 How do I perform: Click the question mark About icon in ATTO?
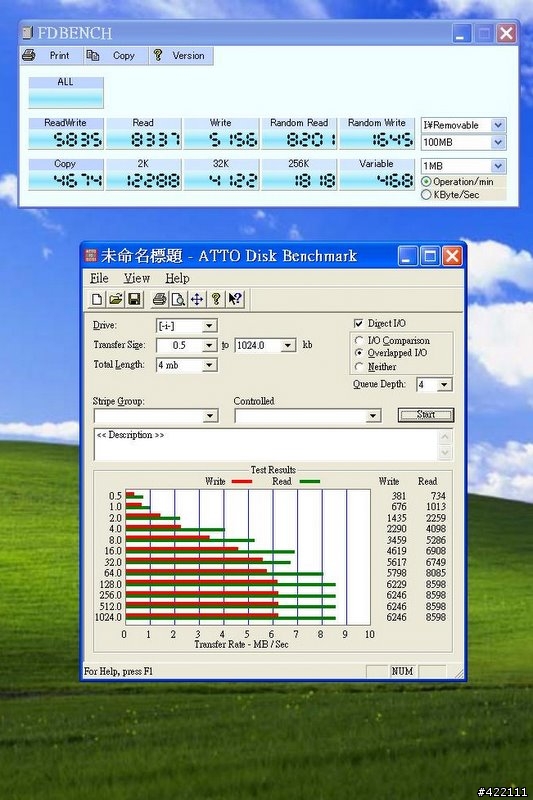coord(216,299)
